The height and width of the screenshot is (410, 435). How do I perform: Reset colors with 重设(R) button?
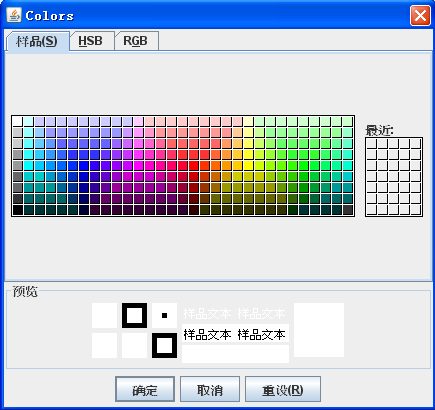tap(283, 389)
